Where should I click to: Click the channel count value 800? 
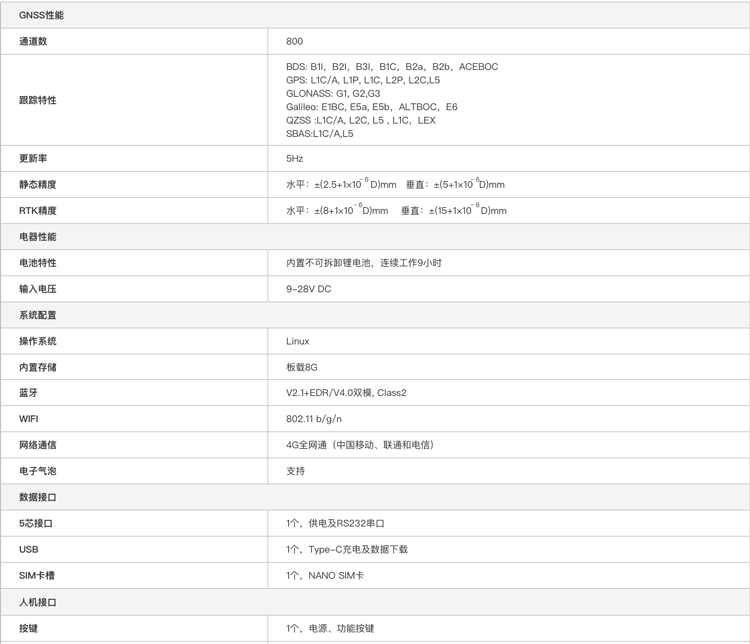[294, 41]
